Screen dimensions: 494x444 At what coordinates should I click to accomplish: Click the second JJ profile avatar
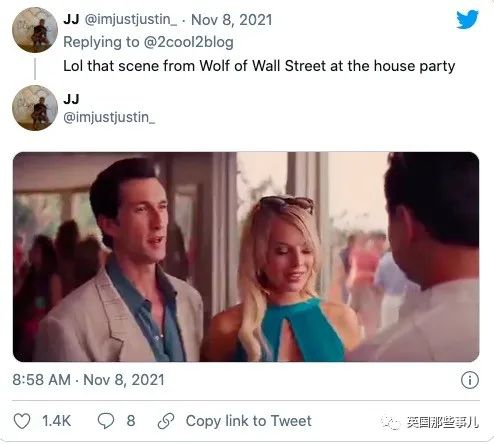35,108
